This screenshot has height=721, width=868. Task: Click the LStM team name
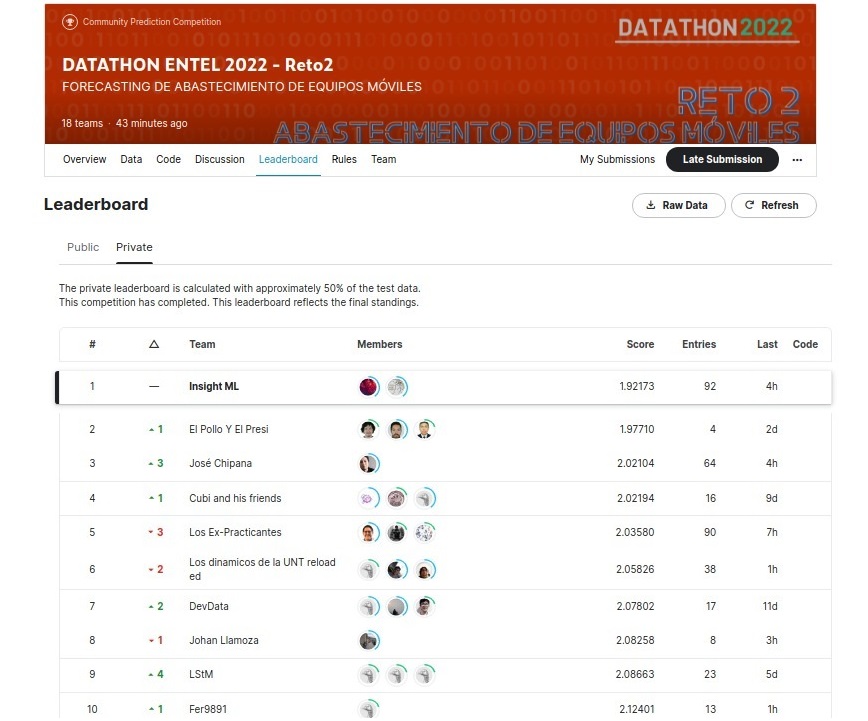click(x=201, y=675)
